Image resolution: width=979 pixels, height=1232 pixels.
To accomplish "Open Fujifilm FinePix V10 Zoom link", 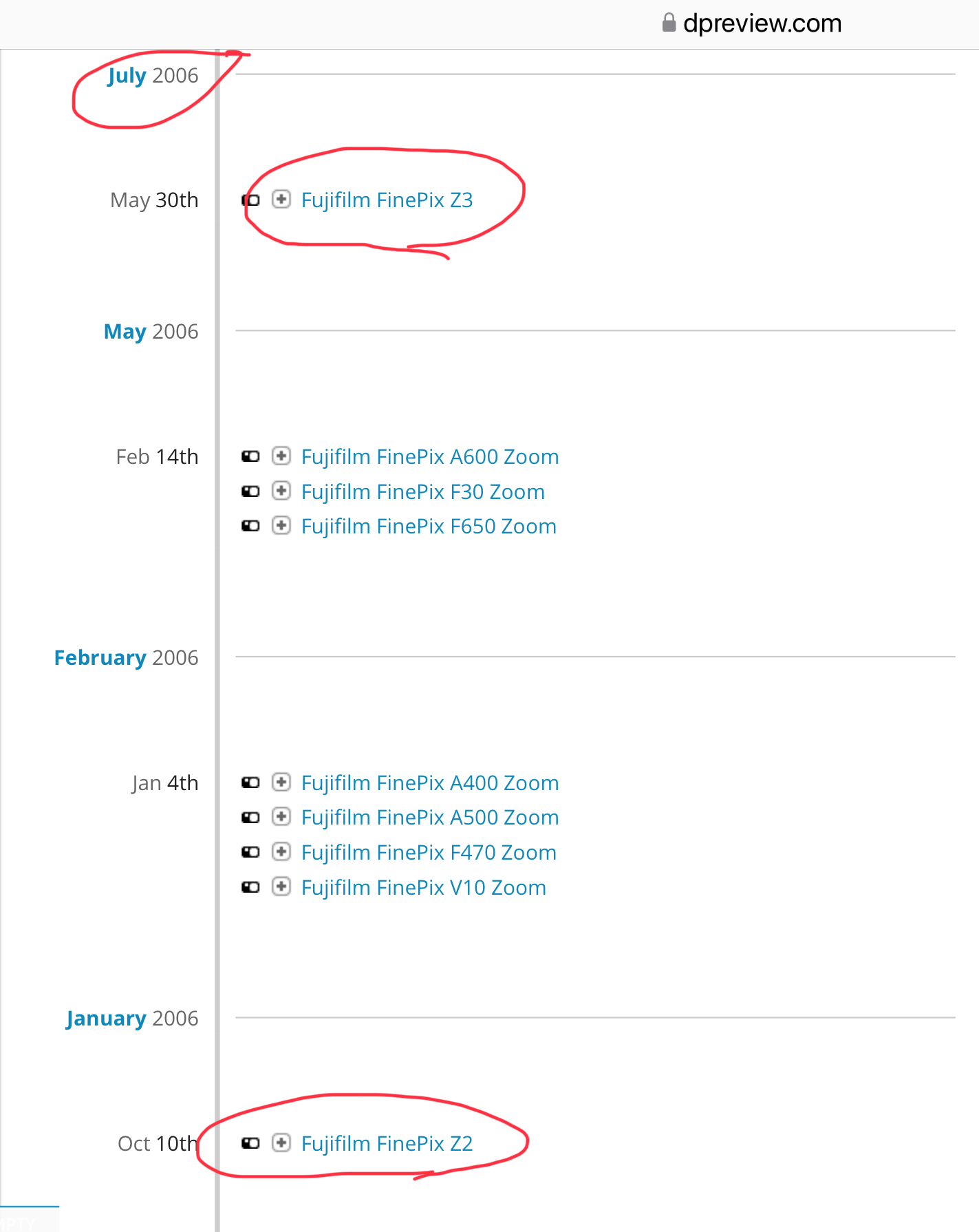I will click(424, 888).
